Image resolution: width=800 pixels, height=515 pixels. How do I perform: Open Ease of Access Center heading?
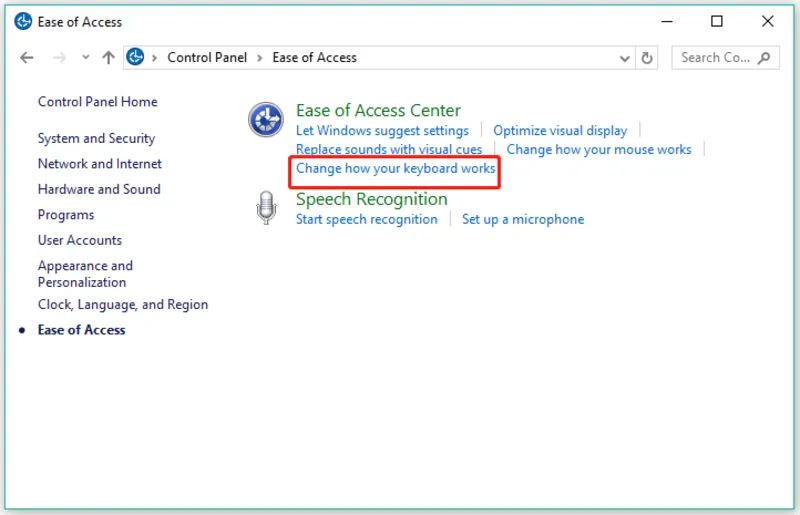click(x=378, y=110)
